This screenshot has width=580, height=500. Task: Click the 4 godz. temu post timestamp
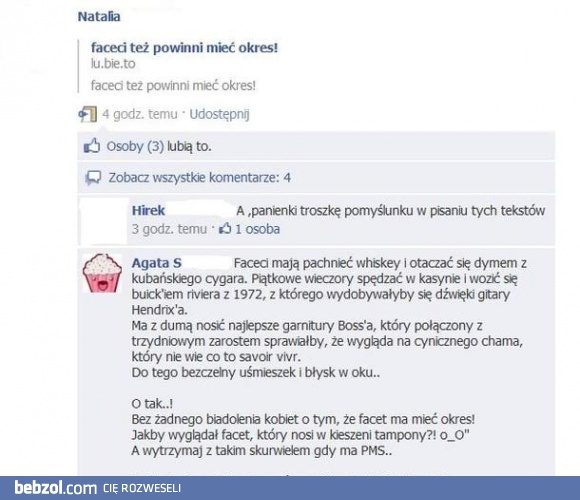[x=140, y=114]
